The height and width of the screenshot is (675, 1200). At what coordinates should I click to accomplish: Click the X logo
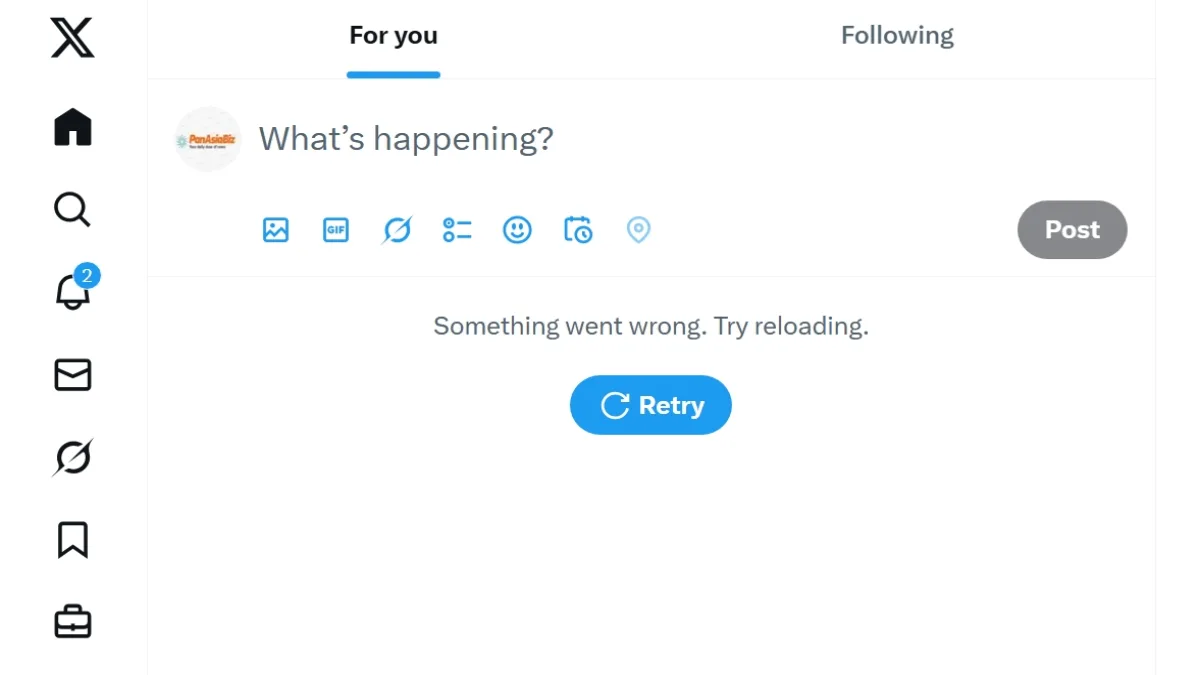pos(72,38)
